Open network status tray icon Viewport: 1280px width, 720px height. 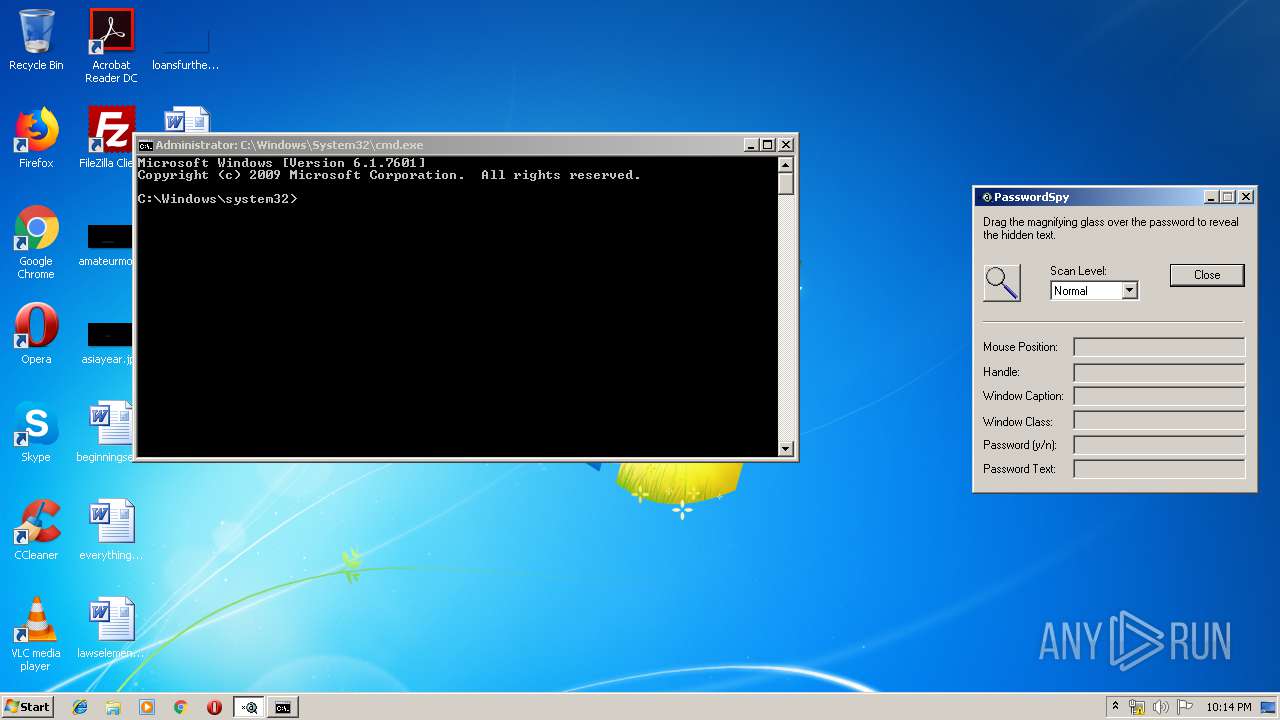(1137, 707)
